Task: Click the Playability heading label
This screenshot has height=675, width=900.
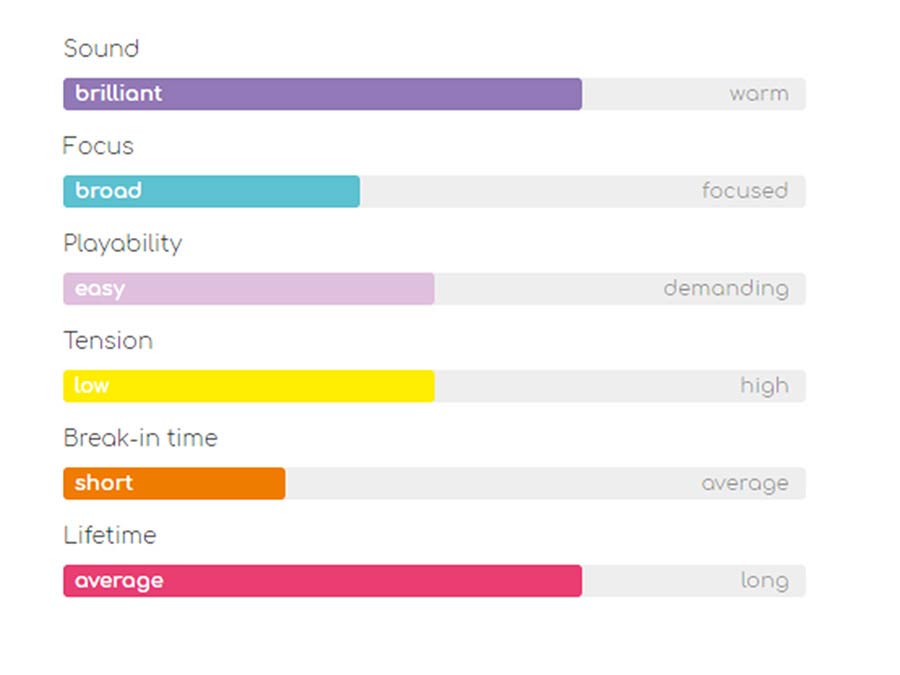Action: (x=122, y=244)
